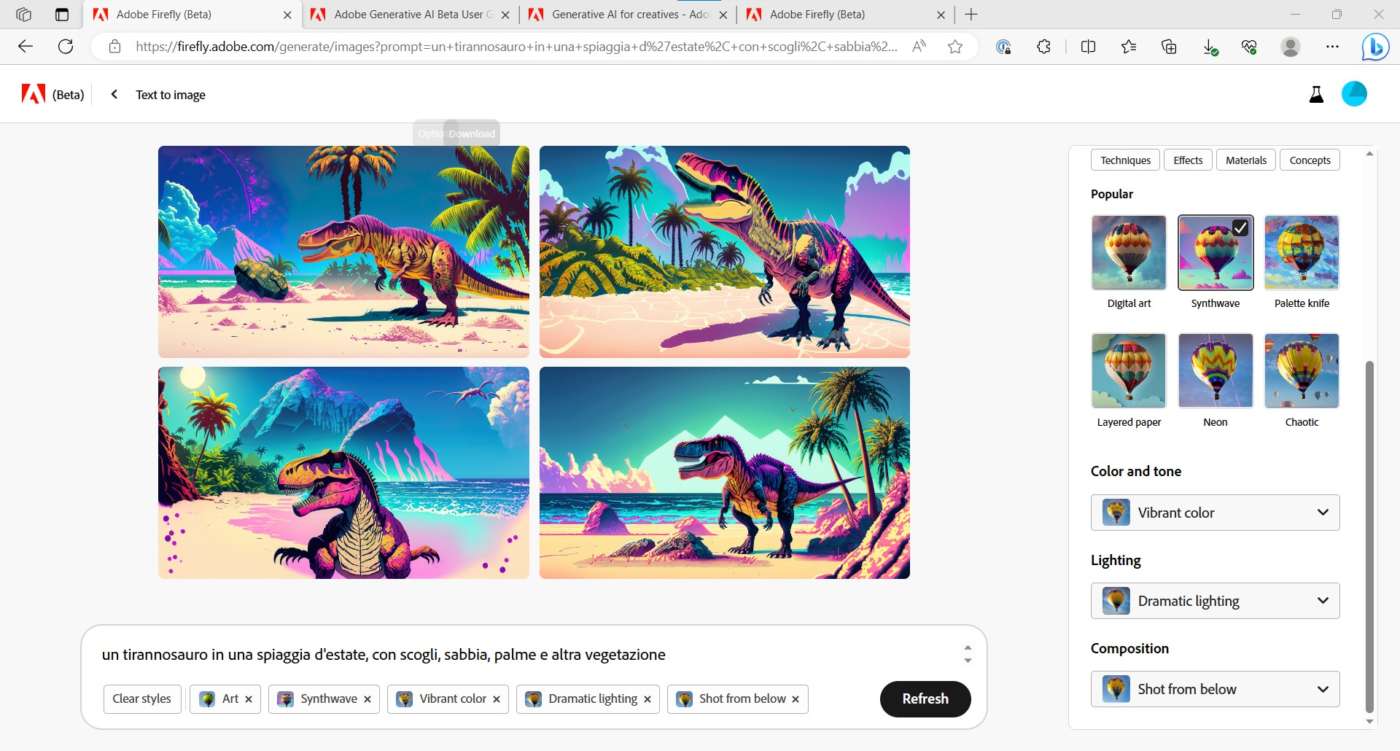The height and width of the screenshot is (751, 1400).
Task: Click the browser back arrow
Action: [26, 46]
